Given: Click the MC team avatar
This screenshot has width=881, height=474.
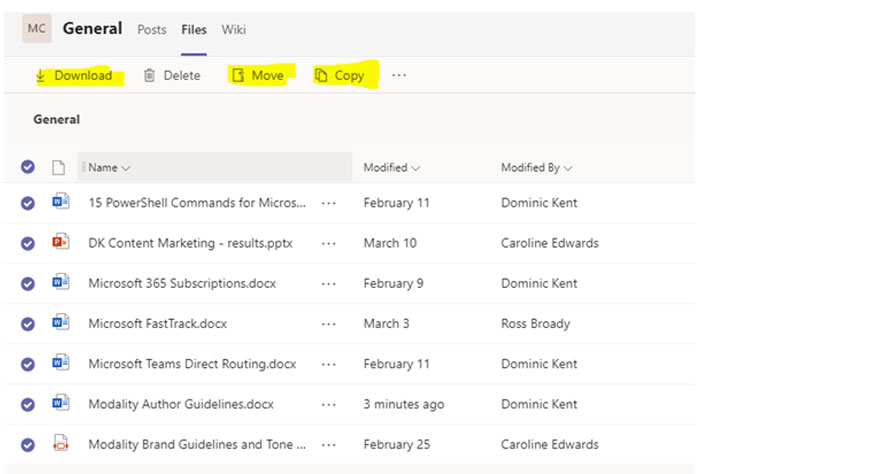Looking at the screenshot, I should (x=37, y=29).
